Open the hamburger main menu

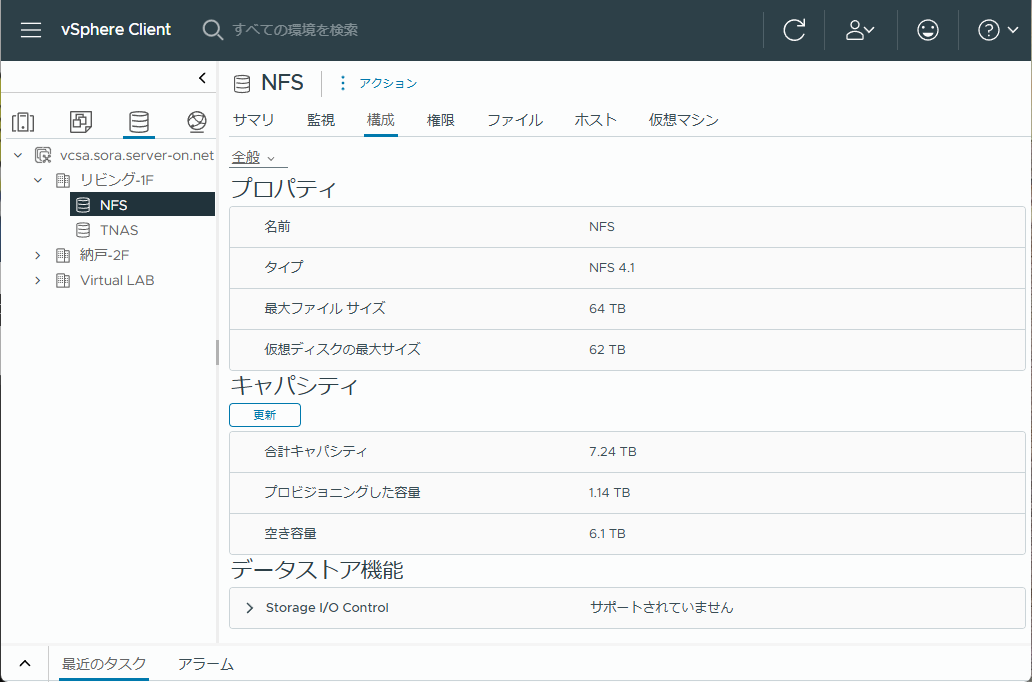(x=31, y=30)
